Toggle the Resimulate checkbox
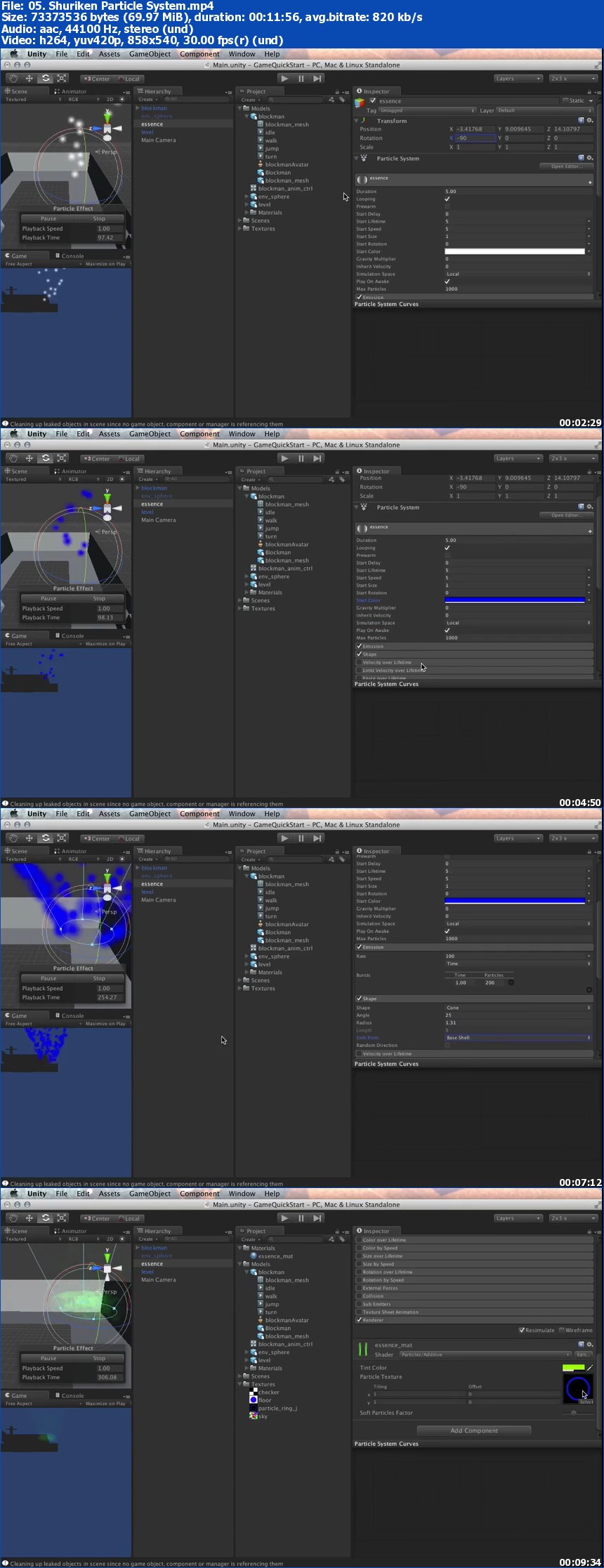Viewport: 604px width, 1568px height. point(522,1330)
